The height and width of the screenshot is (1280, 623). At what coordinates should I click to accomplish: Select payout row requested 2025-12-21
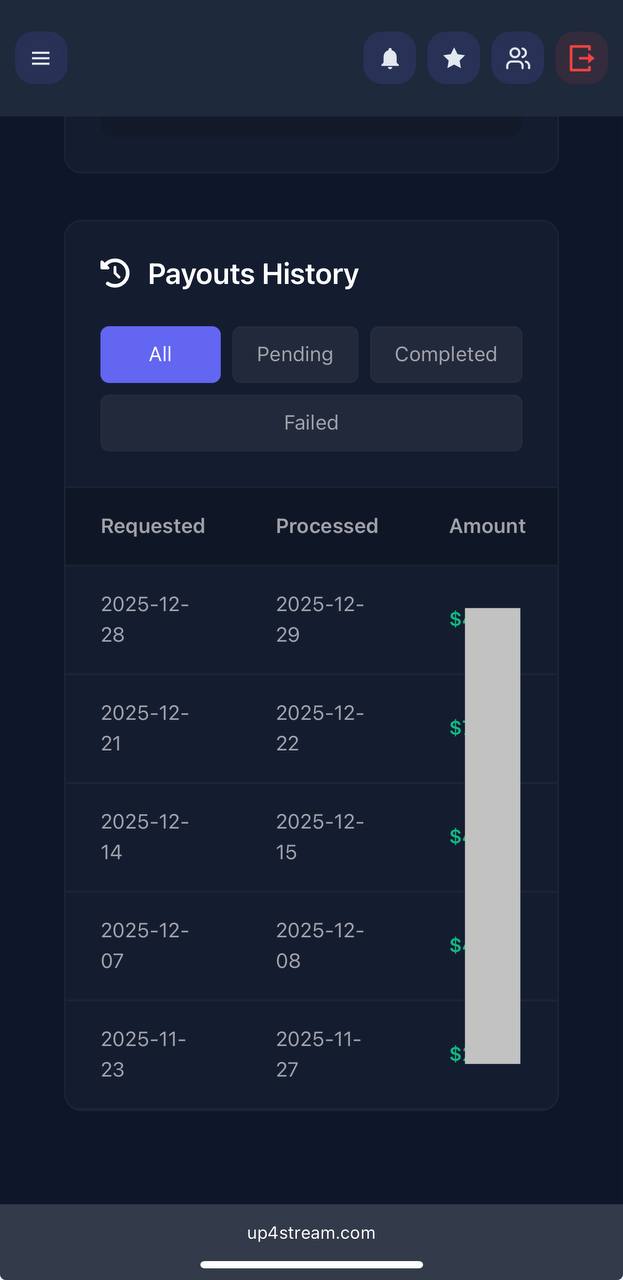click(311, 729)
